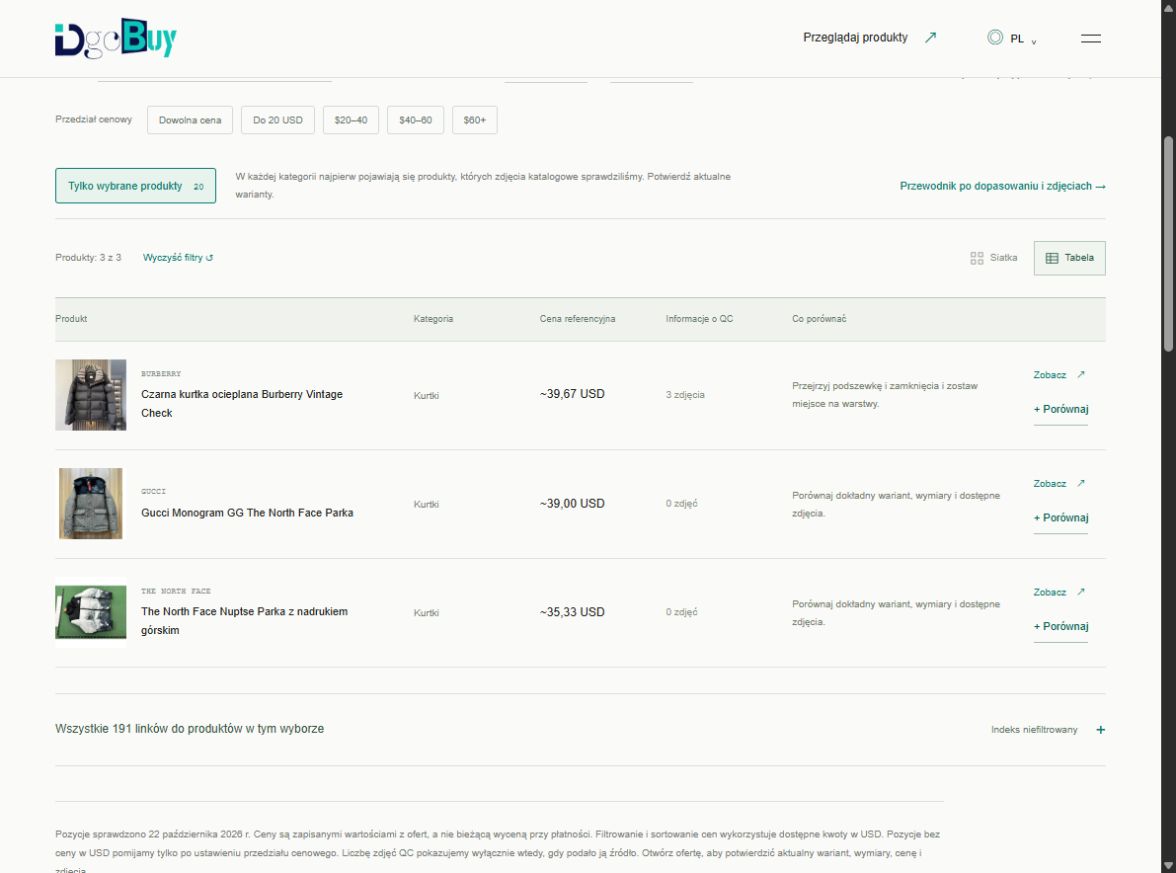The height and width of the screenshot is (873, 1176).
Task: Click Zobacz for the Burberry jacket
Action: pos(1059,374)
